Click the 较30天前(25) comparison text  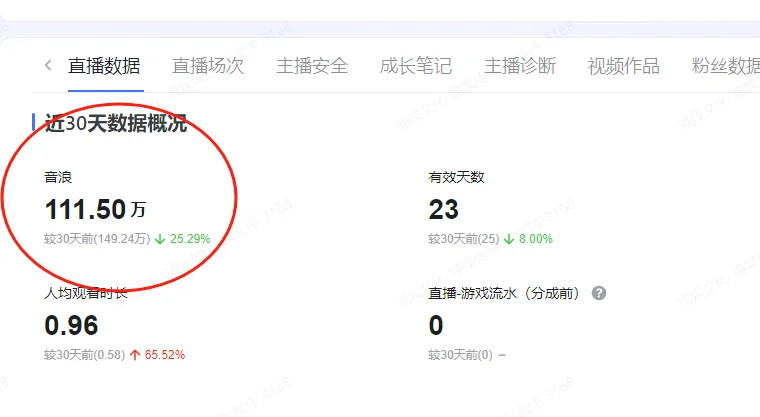coord(464,239)
